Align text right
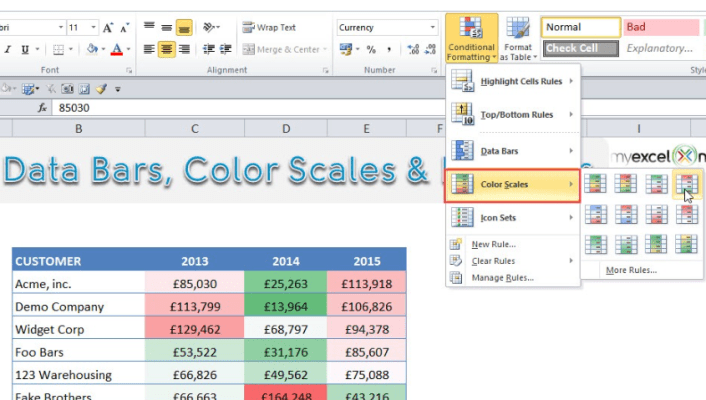This screenshot has width=706, height=400. [x=184, y=49]
